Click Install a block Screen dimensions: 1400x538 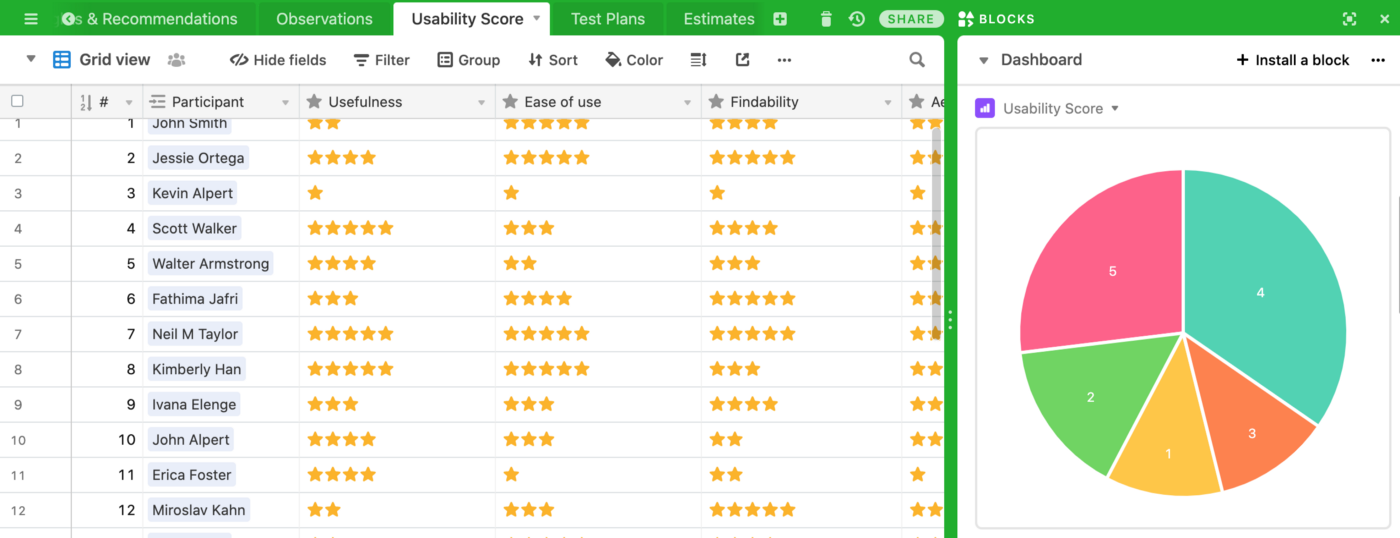coord(1293,60)
